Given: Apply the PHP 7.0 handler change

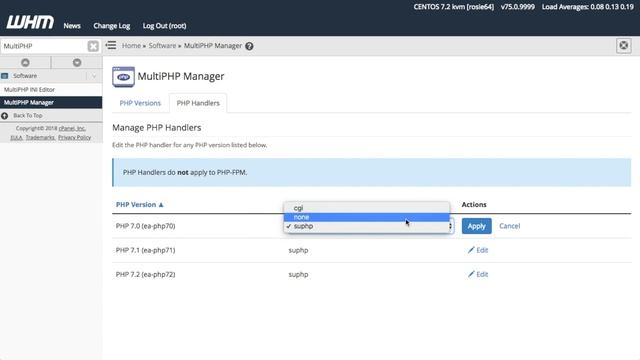Looking at the screenshot, I should [x=476, y=226].
